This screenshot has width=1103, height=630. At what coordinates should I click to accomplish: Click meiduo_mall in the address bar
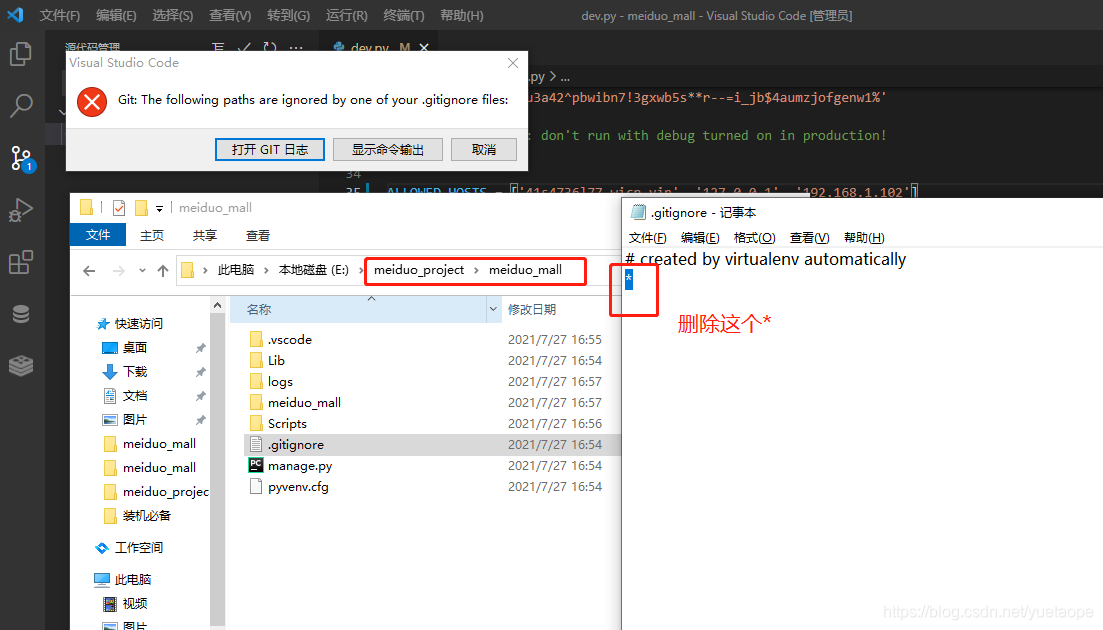[525, 270]
